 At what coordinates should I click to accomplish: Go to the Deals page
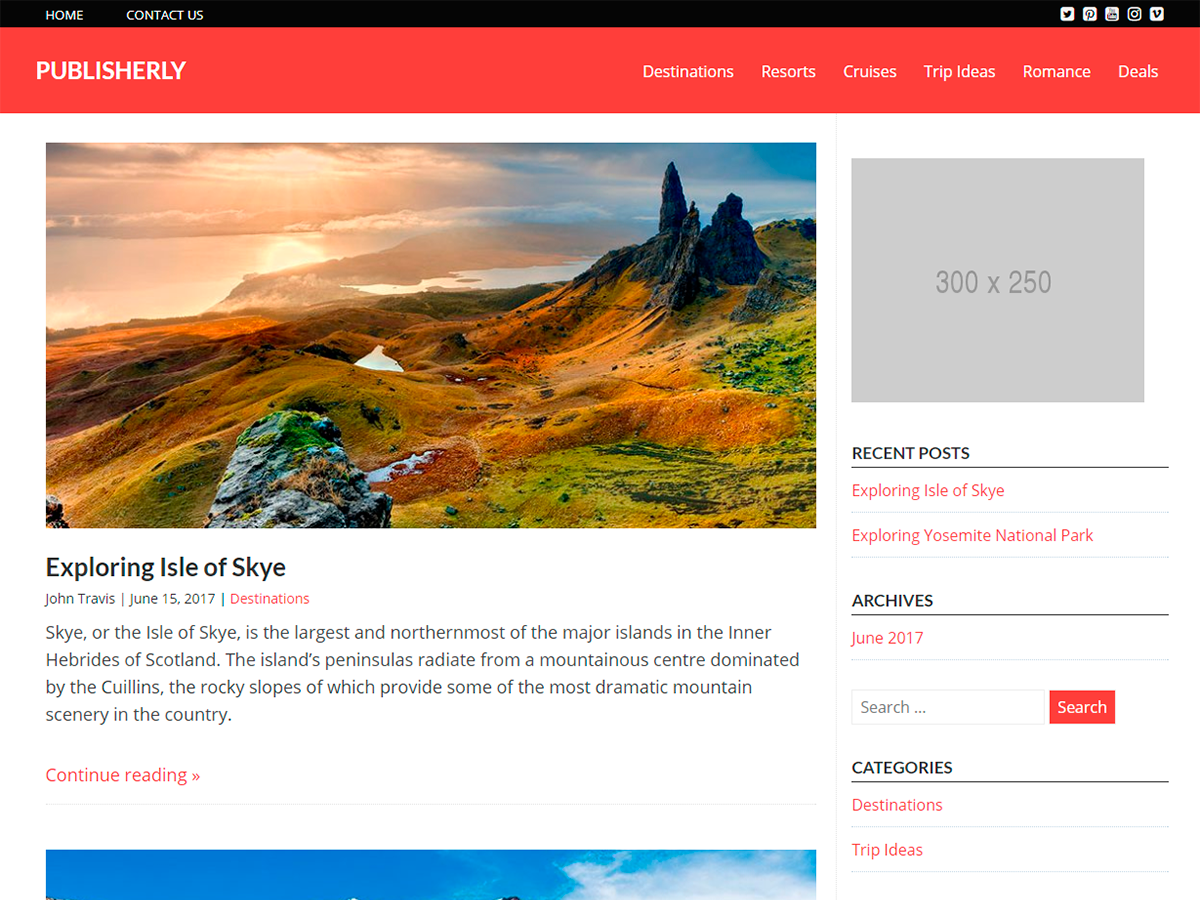coord(1138,71)
